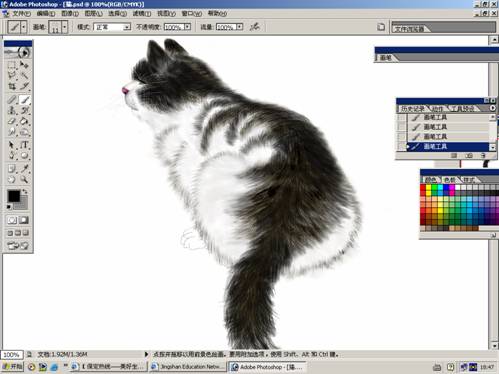Select the Eyedropper tool
499x374 pixels.
click(24, 168)
